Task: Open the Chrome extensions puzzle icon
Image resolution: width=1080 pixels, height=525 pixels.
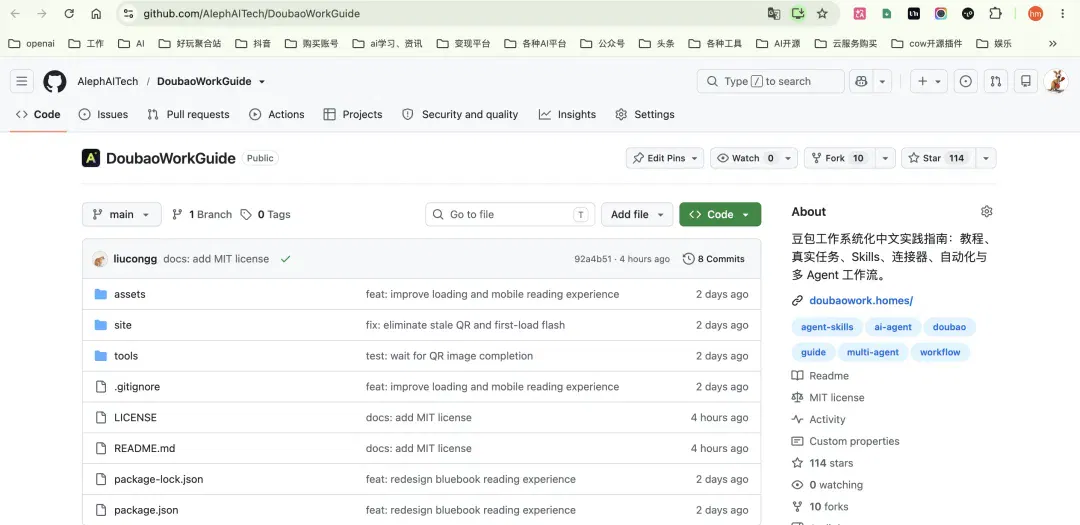Action: [x=995, y=14]
